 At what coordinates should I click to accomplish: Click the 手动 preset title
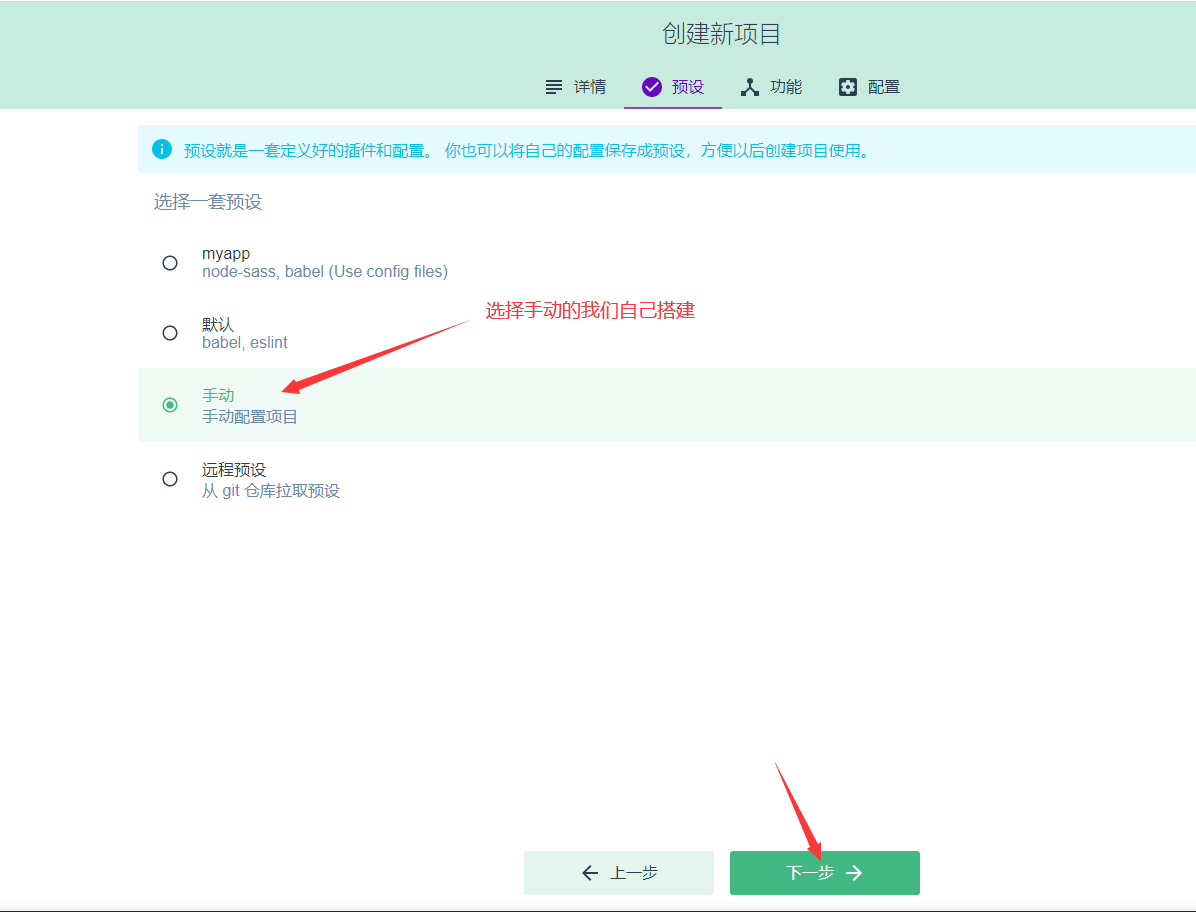click(218, 395)
